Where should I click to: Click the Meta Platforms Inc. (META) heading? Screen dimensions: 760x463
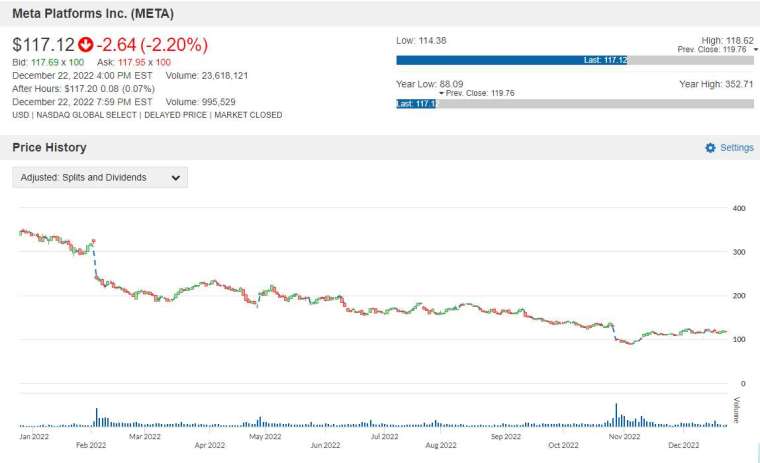coord(93,14)
